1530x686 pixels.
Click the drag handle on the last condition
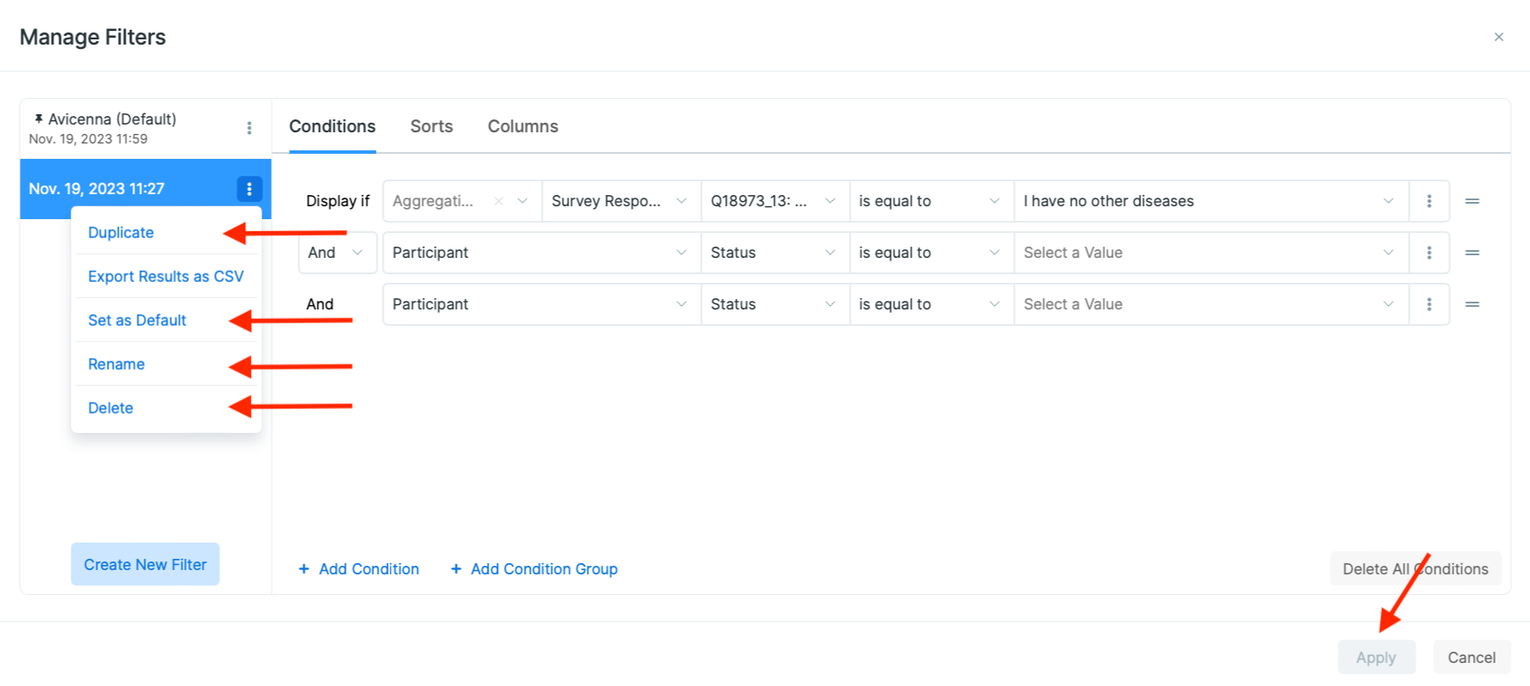point(1472,304)
